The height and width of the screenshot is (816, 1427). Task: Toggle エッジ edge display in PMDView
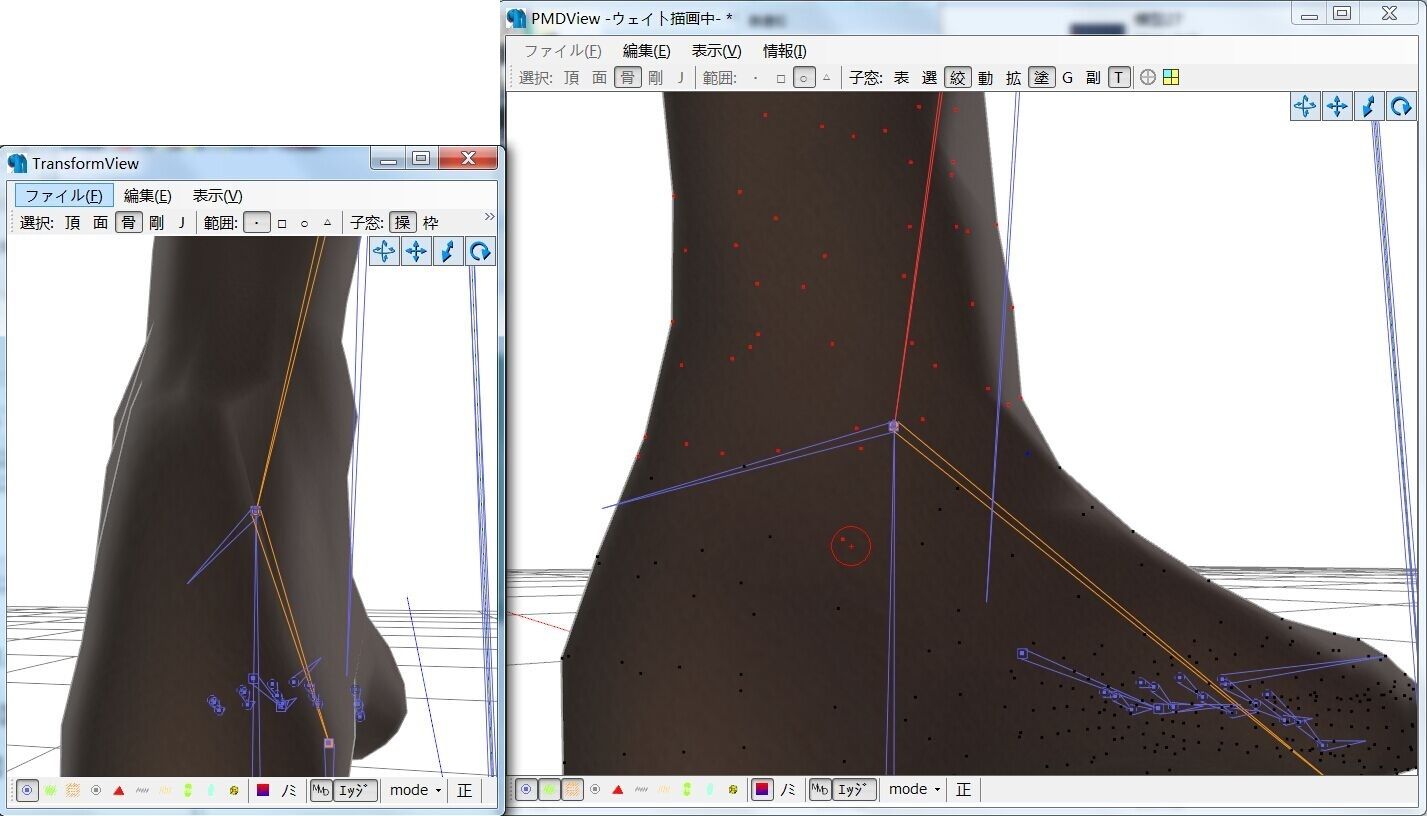tap(855, 790)
